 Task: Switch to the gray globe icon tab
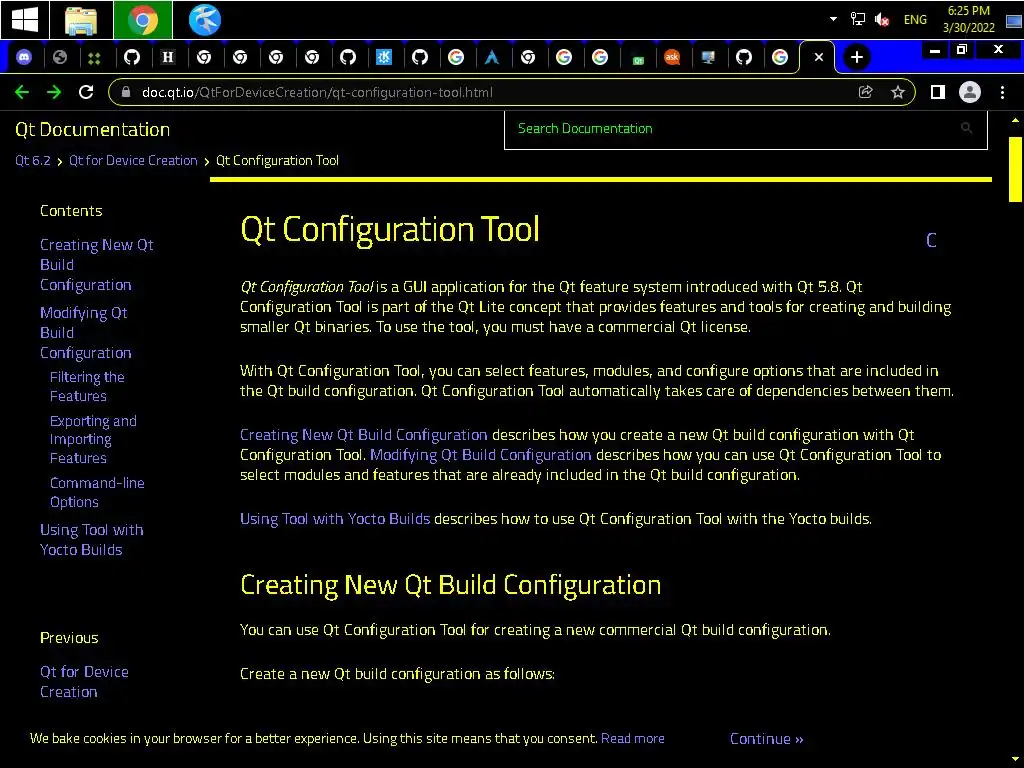pyautogui.click(x=59, y=57)
